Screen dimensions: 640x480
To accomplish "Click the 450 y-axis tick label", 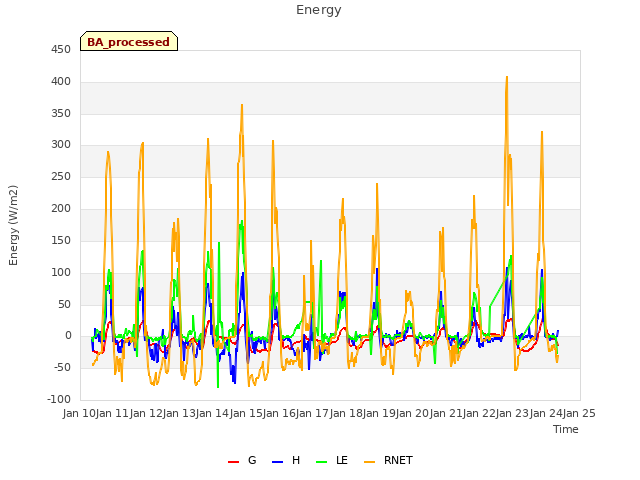I will (61, 49).
